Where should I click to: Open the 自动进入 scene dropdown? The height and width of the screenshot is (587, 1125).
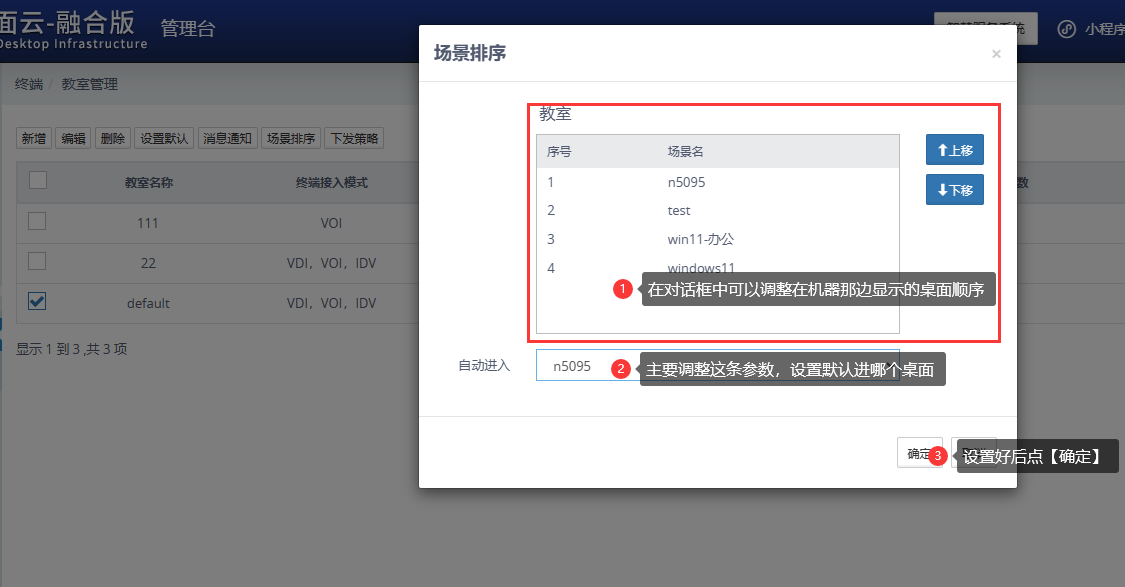click(585, 366)
